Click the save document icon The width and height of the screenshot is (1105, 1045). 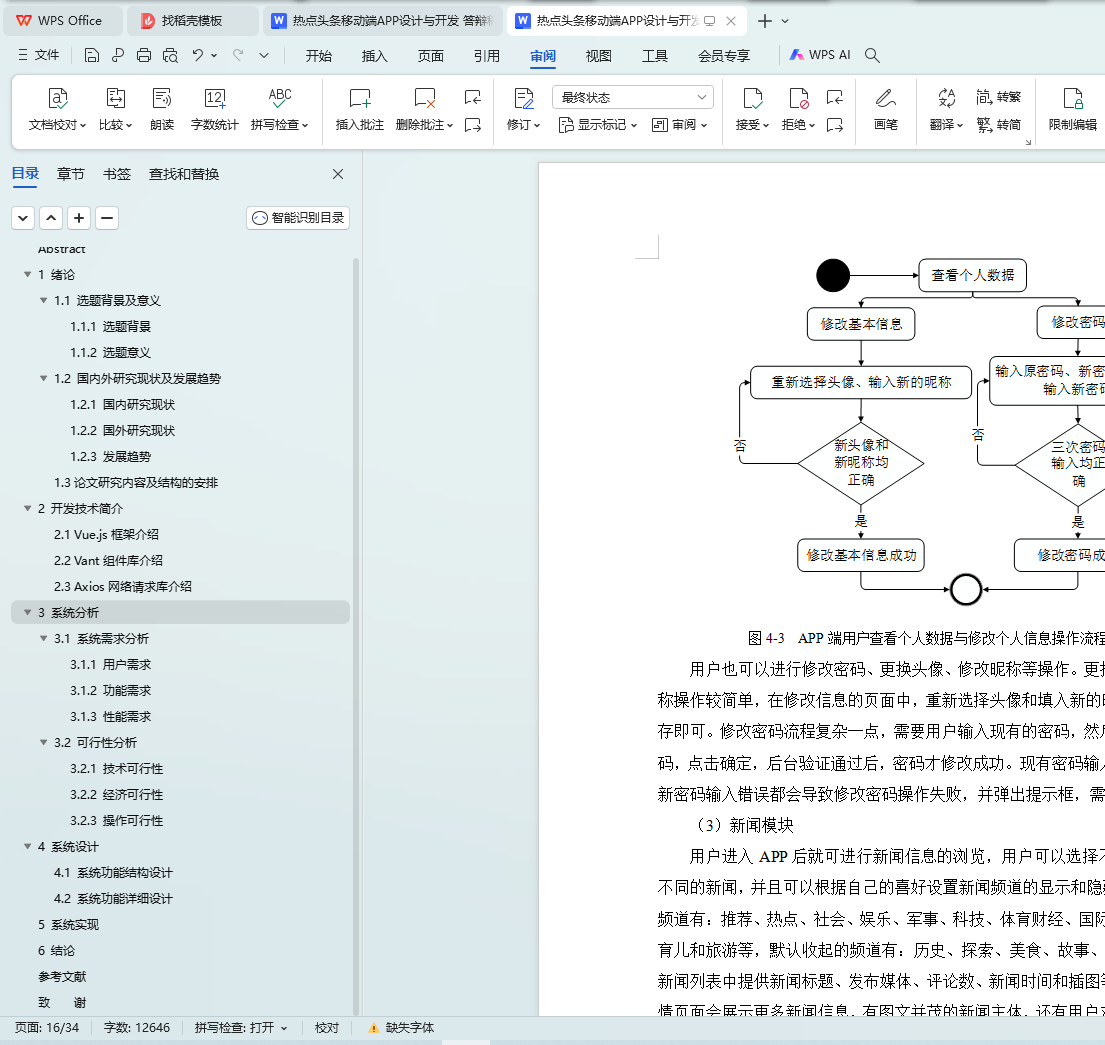(x=92, y=56)
